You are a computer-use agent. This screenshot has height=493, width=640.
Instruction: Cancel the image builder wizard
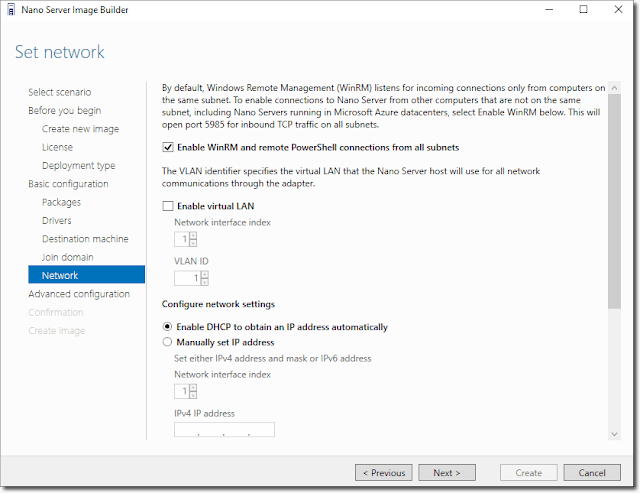[x=592, y=473]
